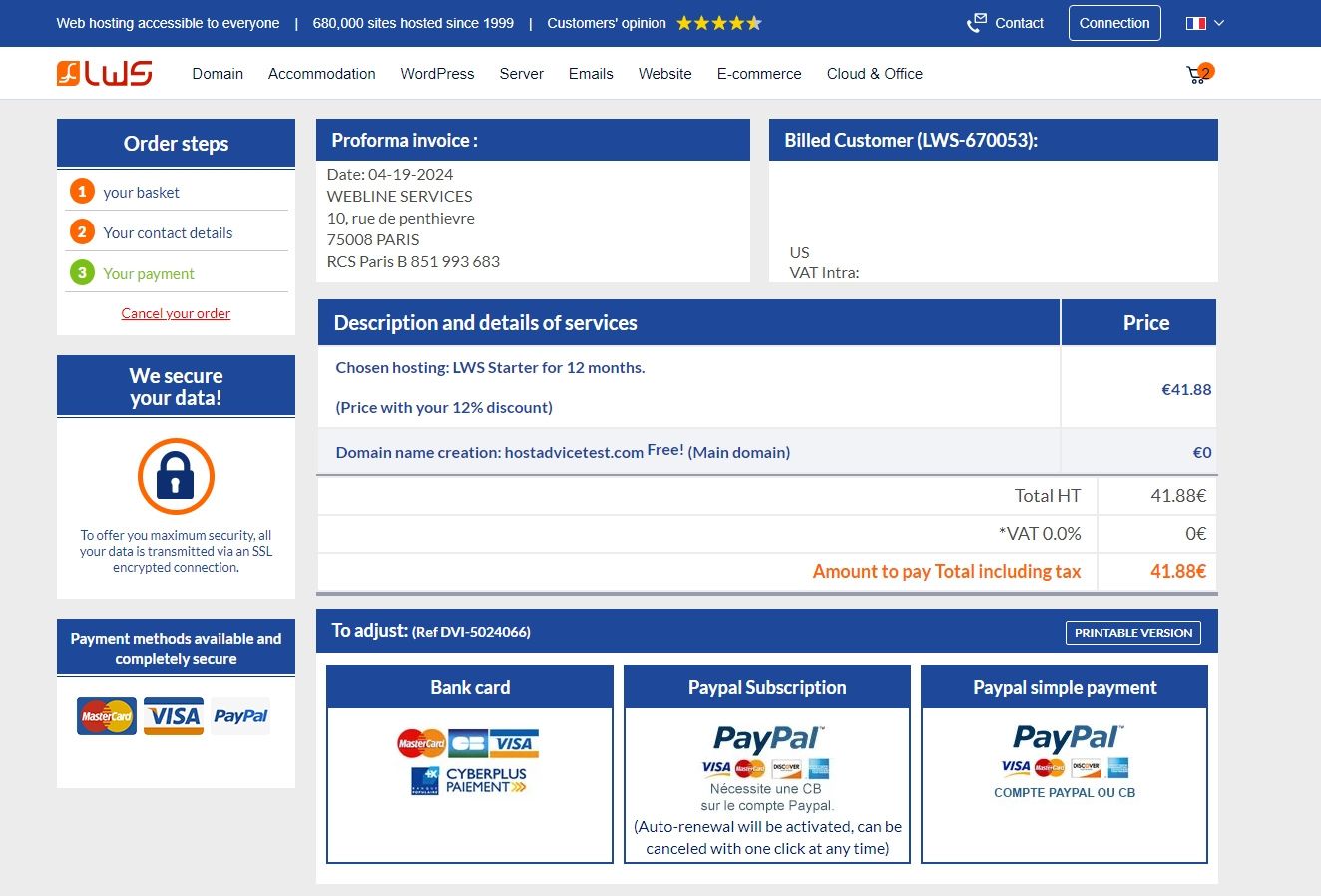The height and width of the screenshot is (896, 1321).
Task: Click the Contact link
Action: coord(1019,23)
